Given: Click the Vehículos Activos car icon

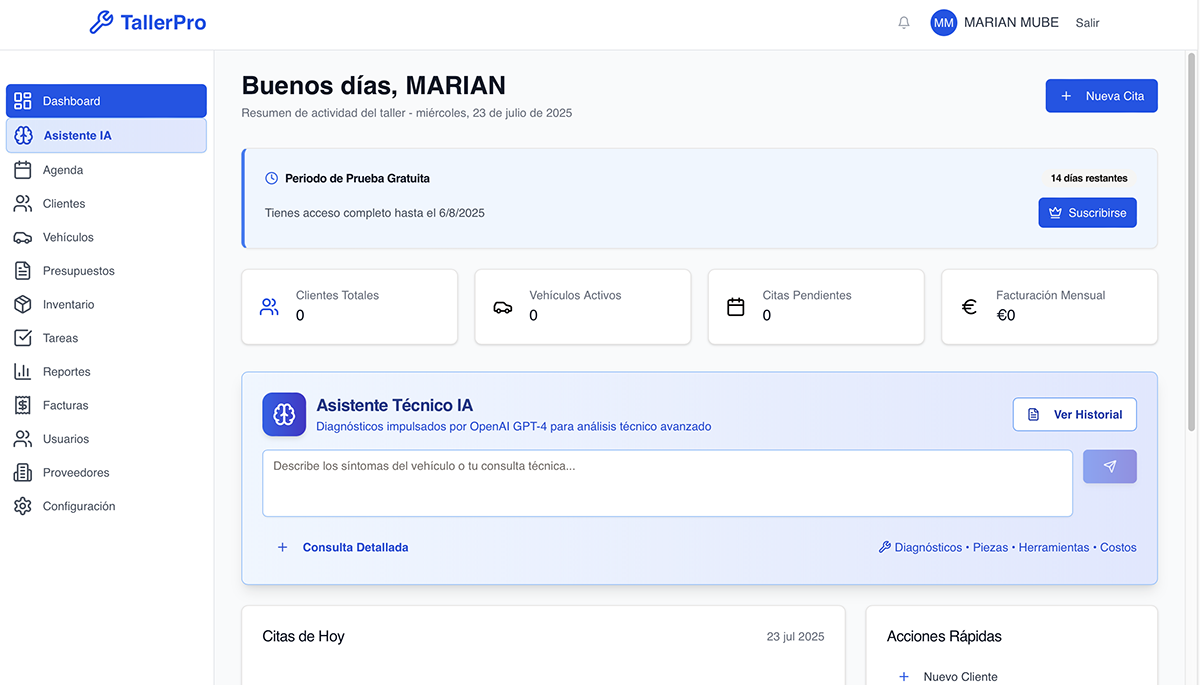Looking at the screenshot, I should (503, 307).
